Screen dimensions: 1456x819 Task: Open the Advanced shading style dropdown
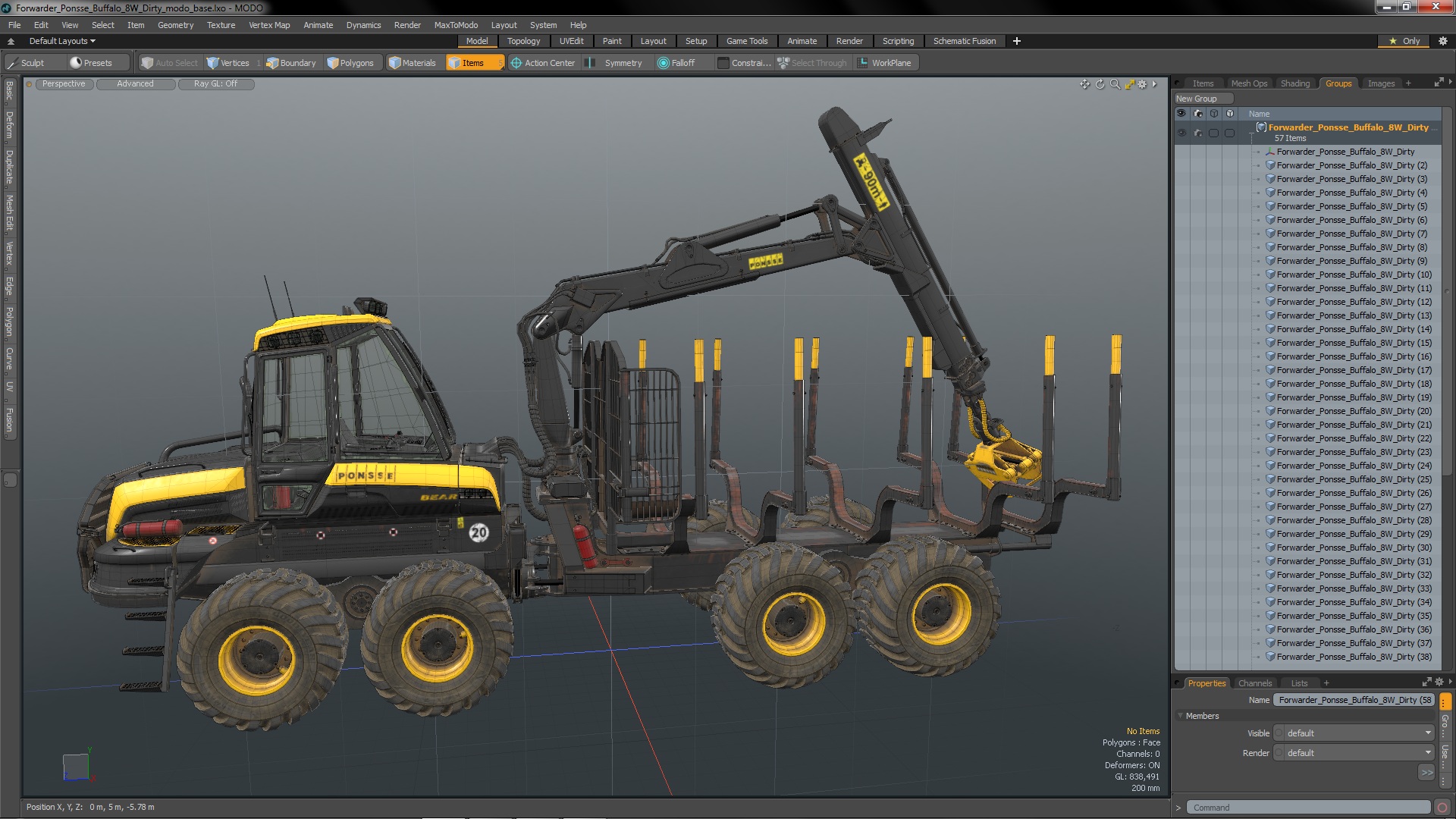click(135, 84)
